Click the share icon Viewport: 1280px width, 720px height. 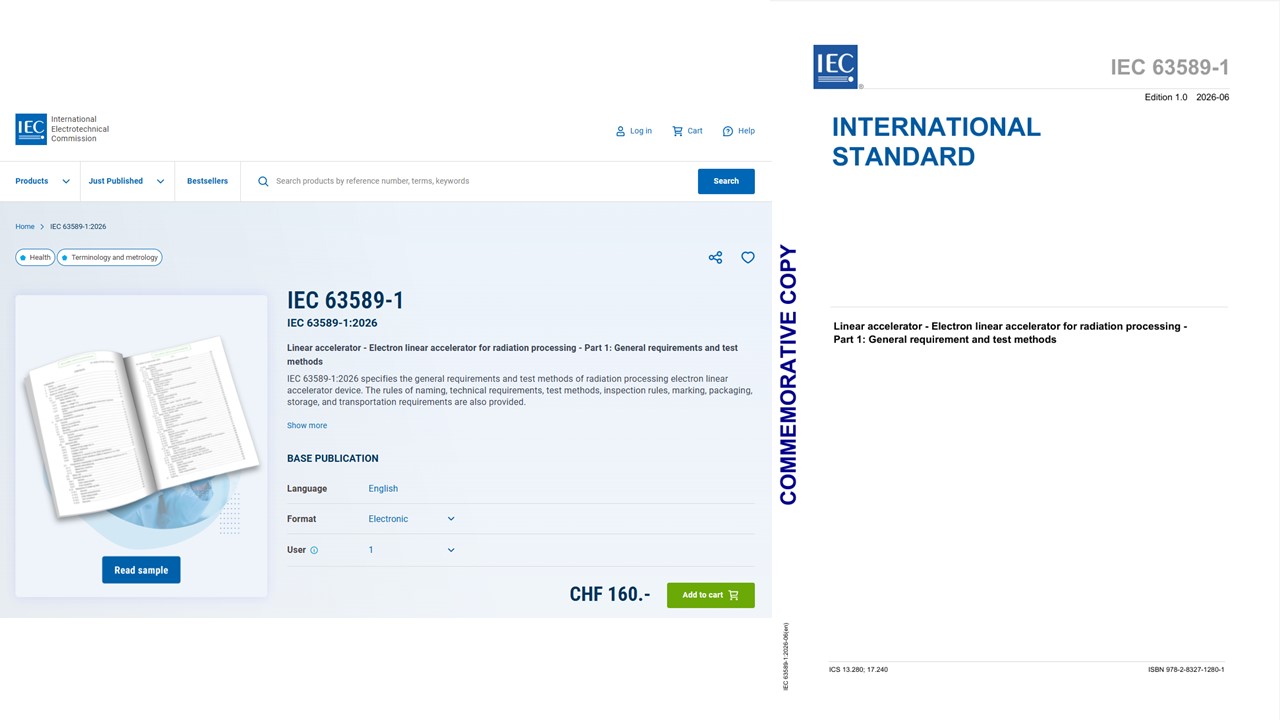[x=715, y=258]
